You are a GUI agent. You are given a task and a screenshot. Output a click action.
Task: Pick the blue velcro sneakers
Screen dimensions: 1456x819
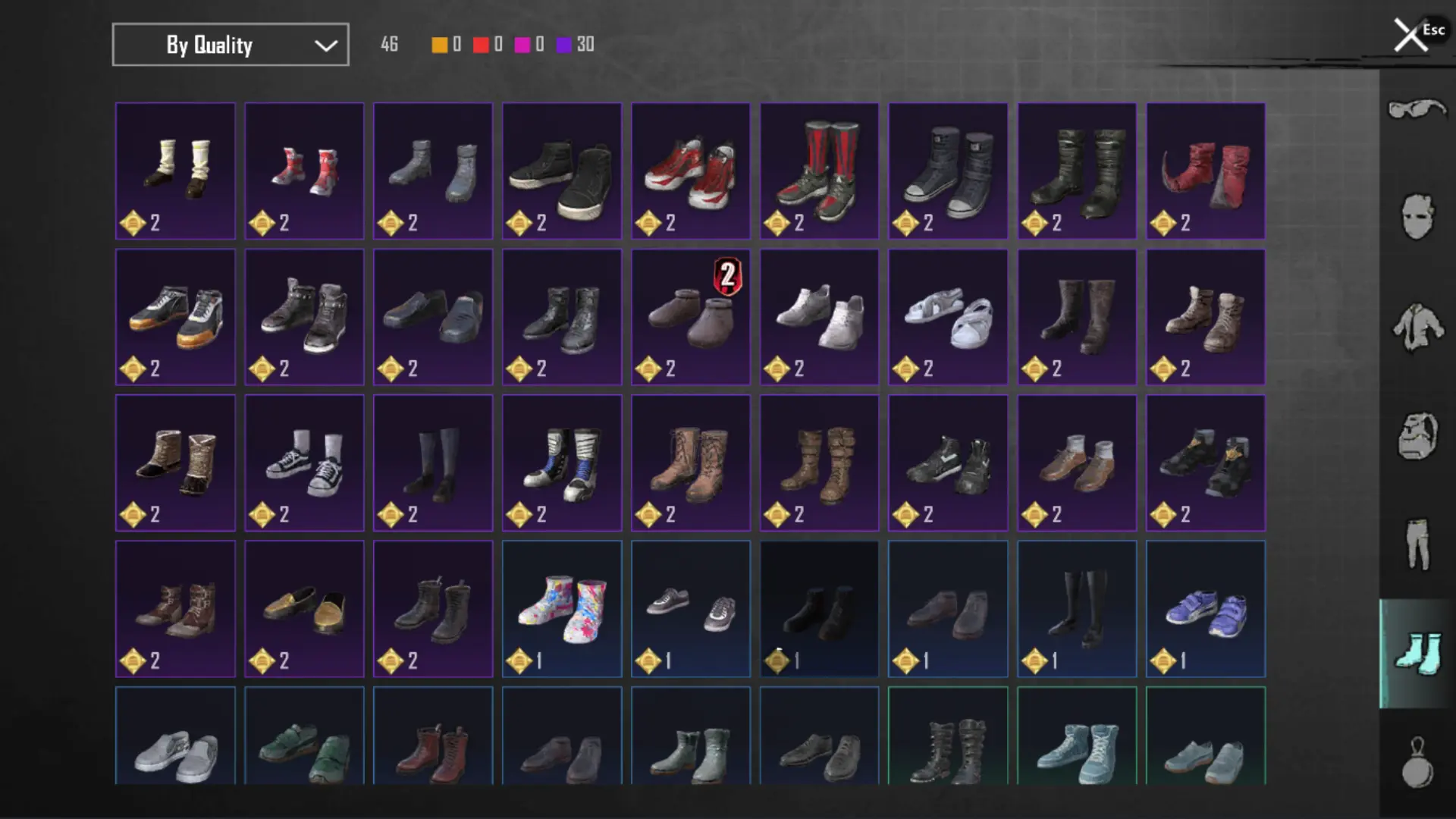tap(1206, 609)
